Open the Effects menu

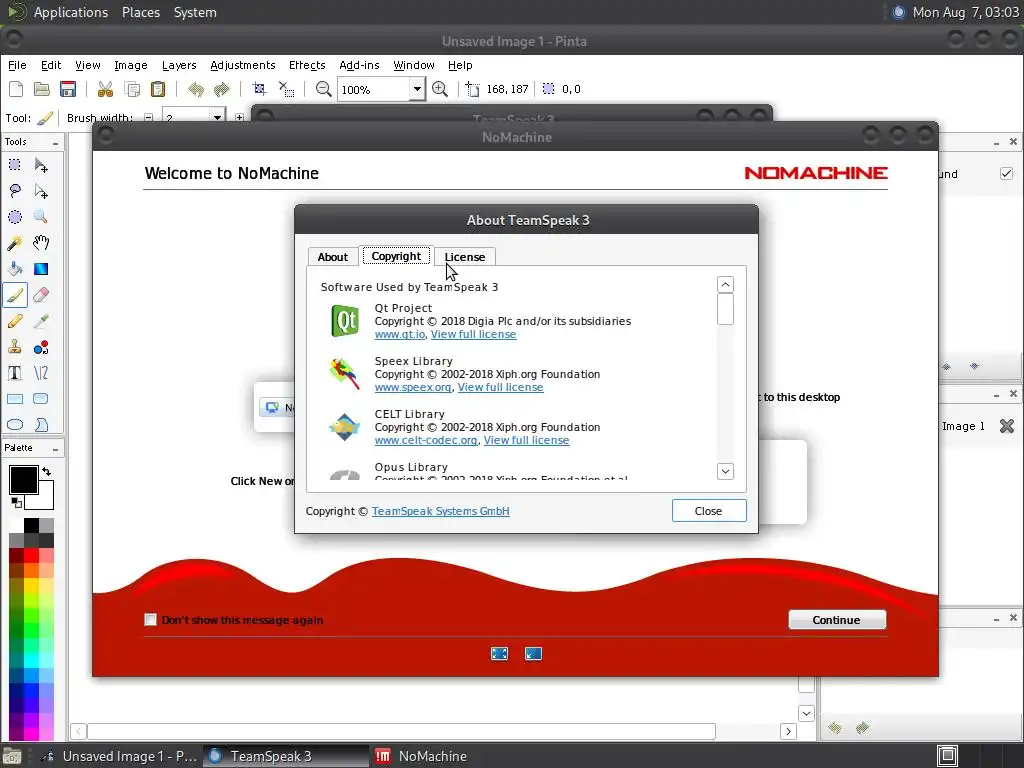(x=307, y=65)
